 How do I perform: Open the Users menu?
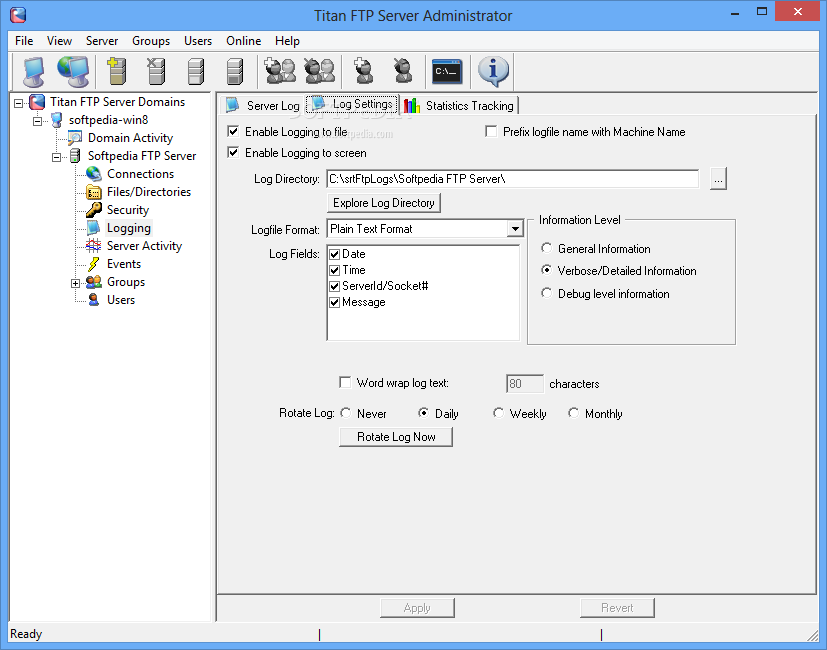point(198,41)
